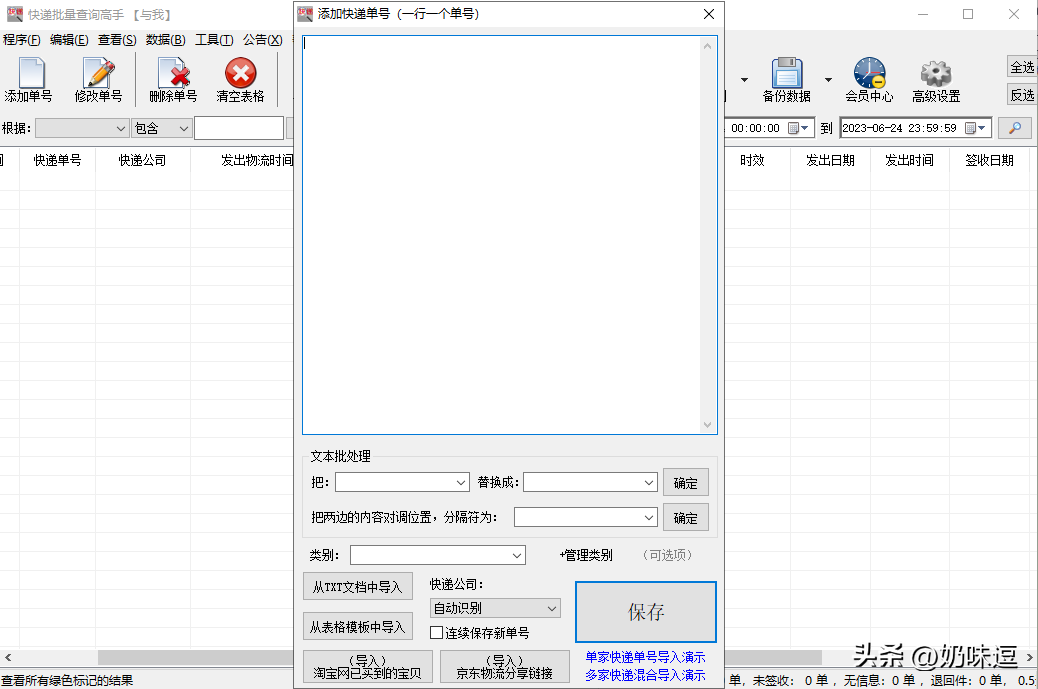This screenshot has height=689, width=1038.
Task: Click the 发出时间 column header
Action: click(x=910, y=160)
